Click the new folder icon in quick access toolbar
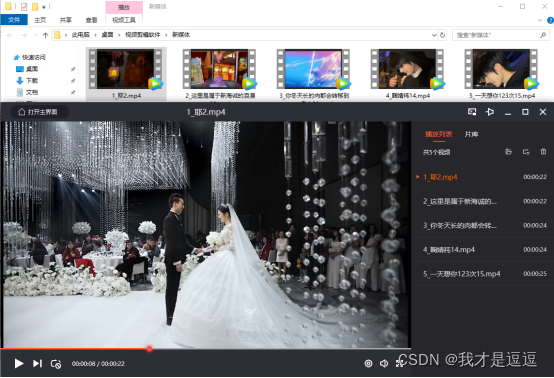 coord(35,6)
